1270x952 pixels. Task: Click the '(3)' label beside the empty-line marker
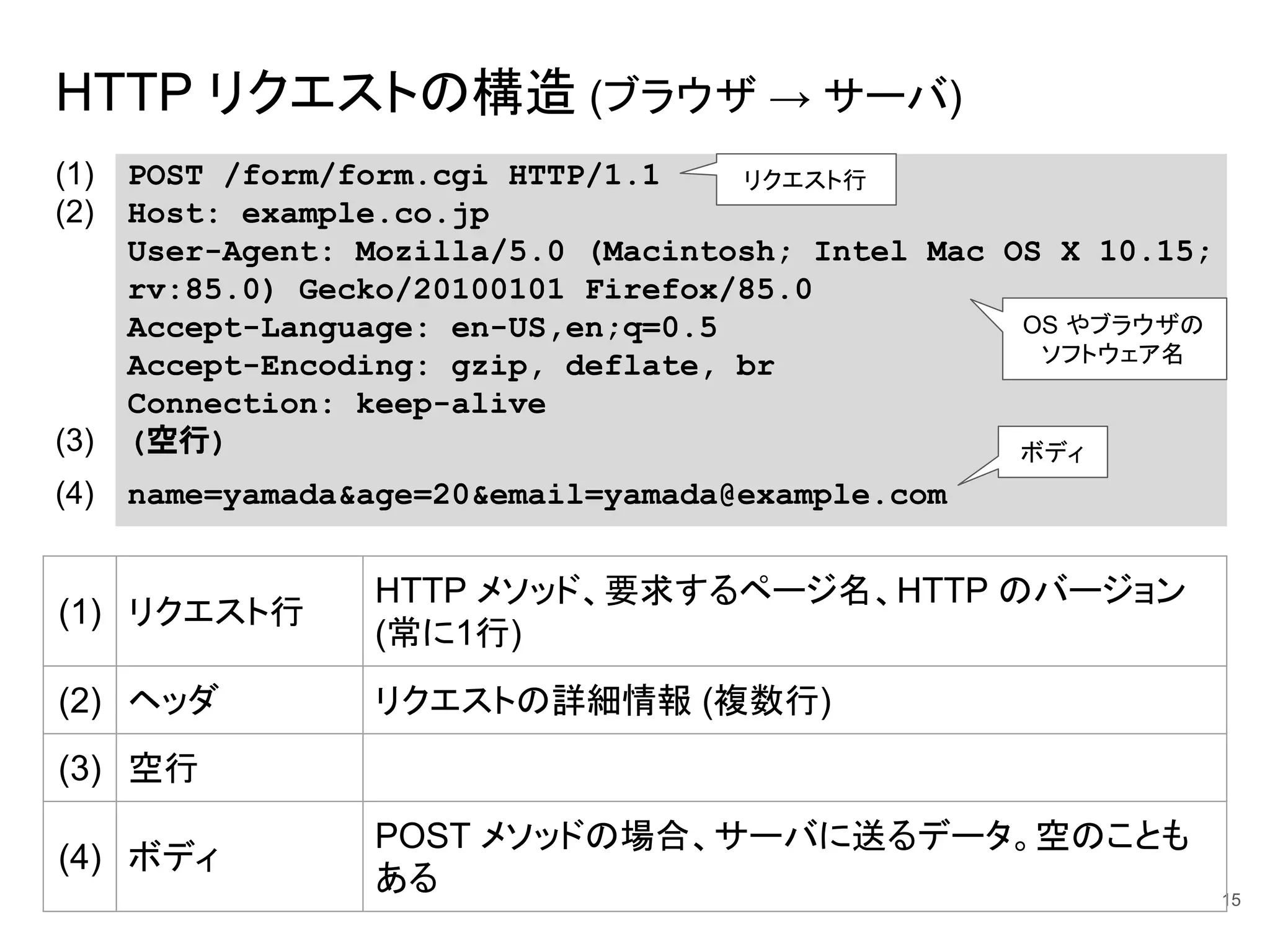click(x=75, y=441)
